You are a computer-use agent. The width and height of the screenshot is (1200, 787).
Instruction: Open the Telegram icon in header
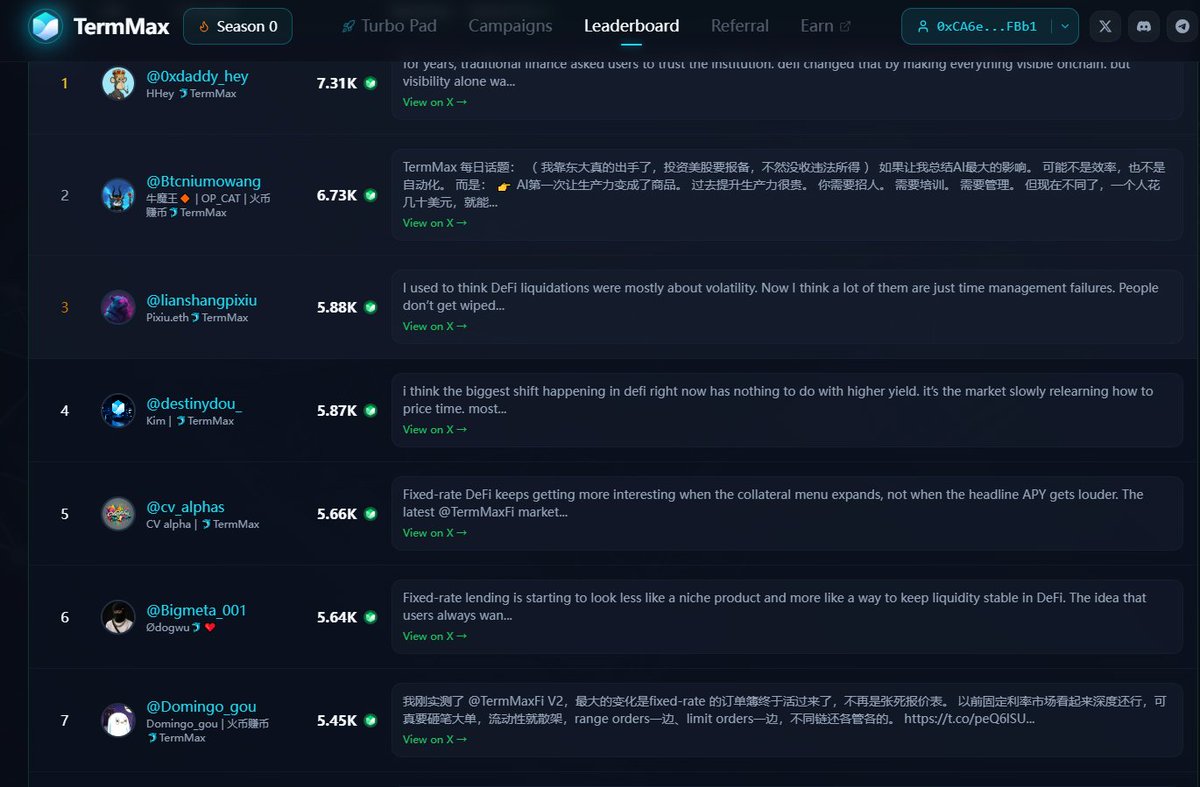[1183, 27]
